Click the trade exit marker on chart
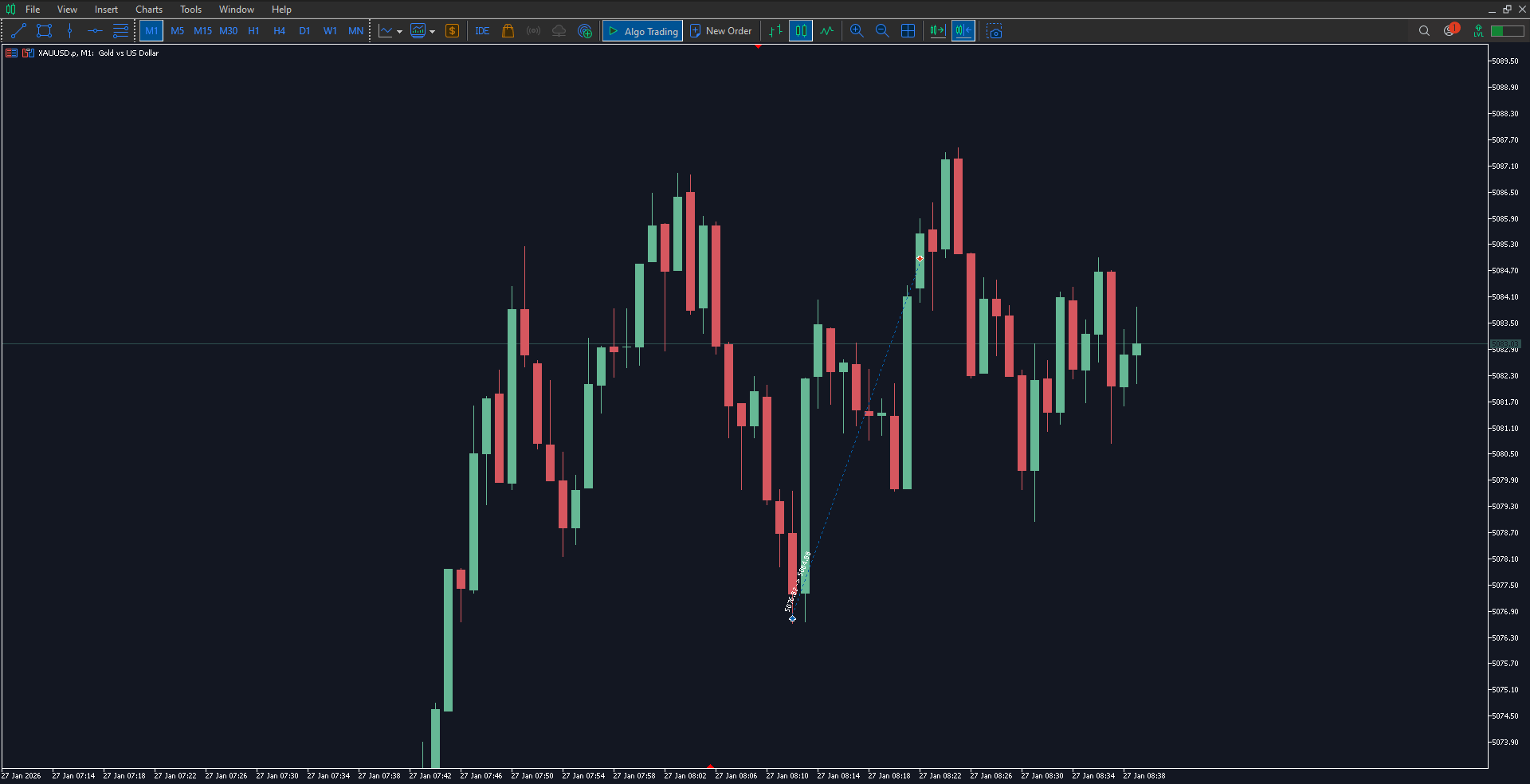The image size is (1530, 784). 920,259
